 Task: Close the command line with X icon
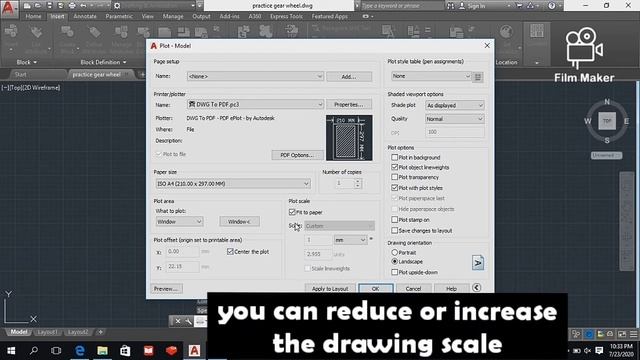(178, 321)
